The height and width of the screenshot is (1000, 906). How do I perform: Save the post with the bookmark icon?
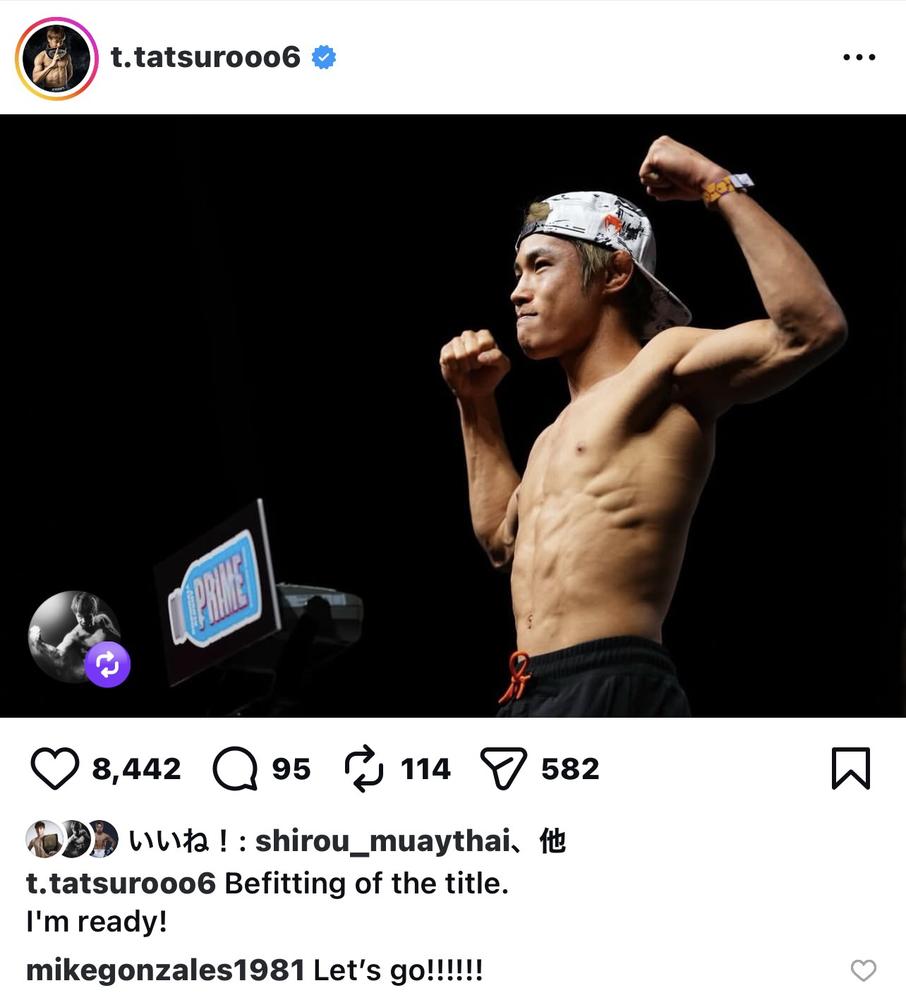point(851,768)
